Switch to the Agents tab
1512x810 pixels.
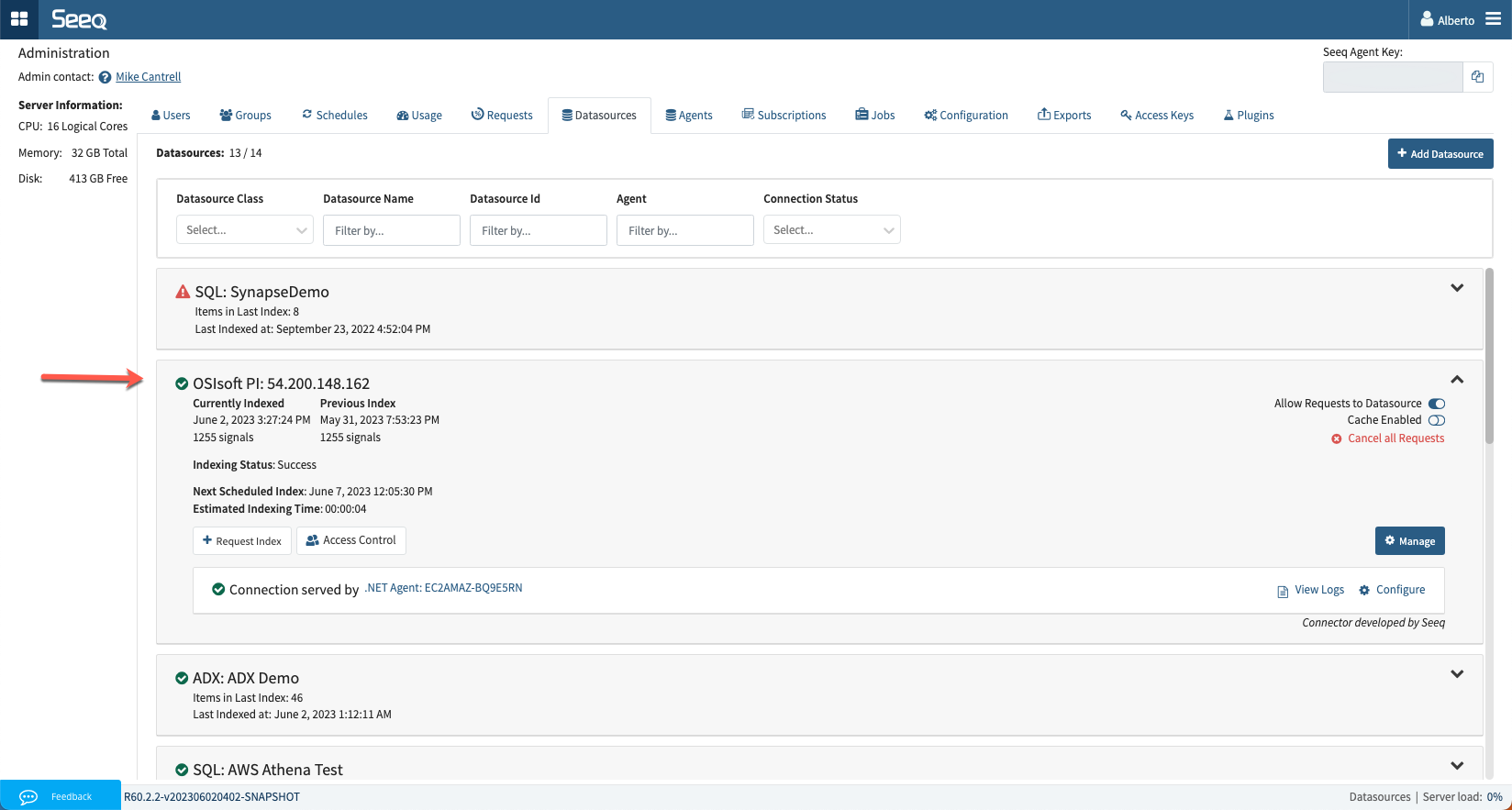pyautogui.click(x=689, y=116)
